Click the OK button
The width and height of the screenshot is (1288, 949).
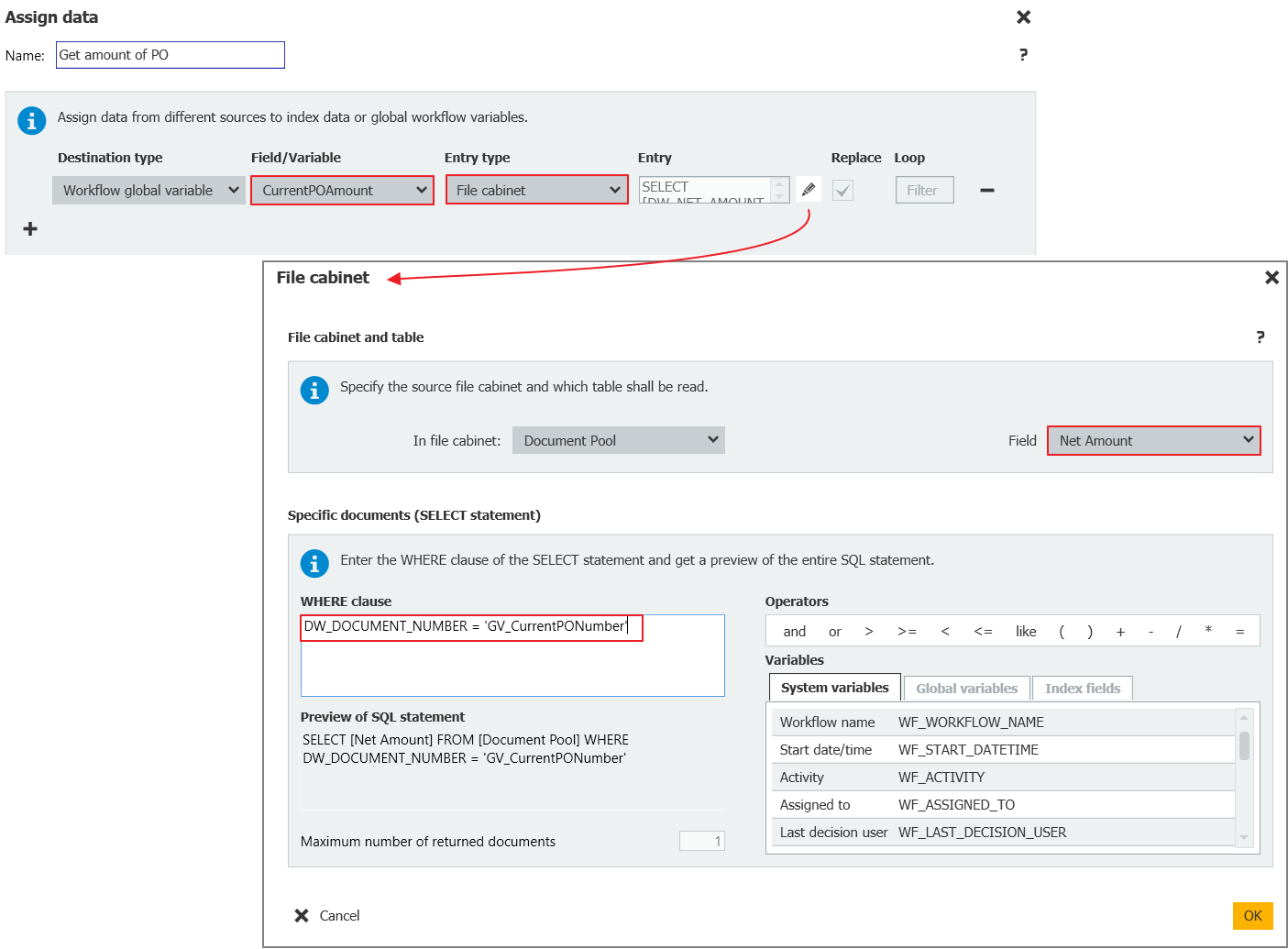(1252, 915)
